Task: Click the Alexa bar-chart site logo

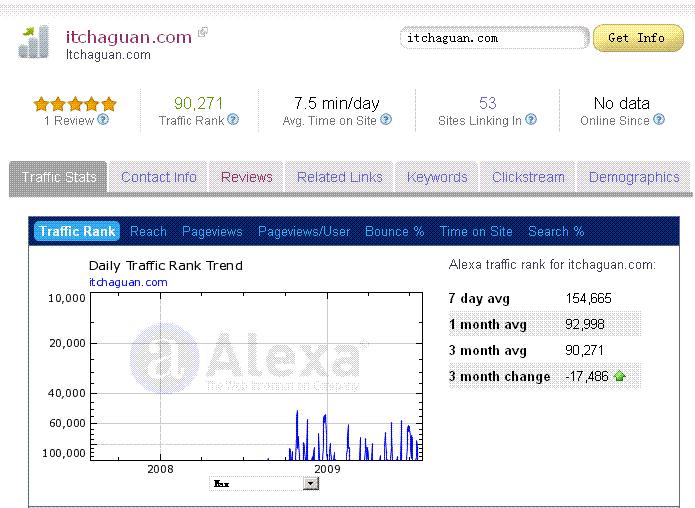Action: tap(34, 43)
